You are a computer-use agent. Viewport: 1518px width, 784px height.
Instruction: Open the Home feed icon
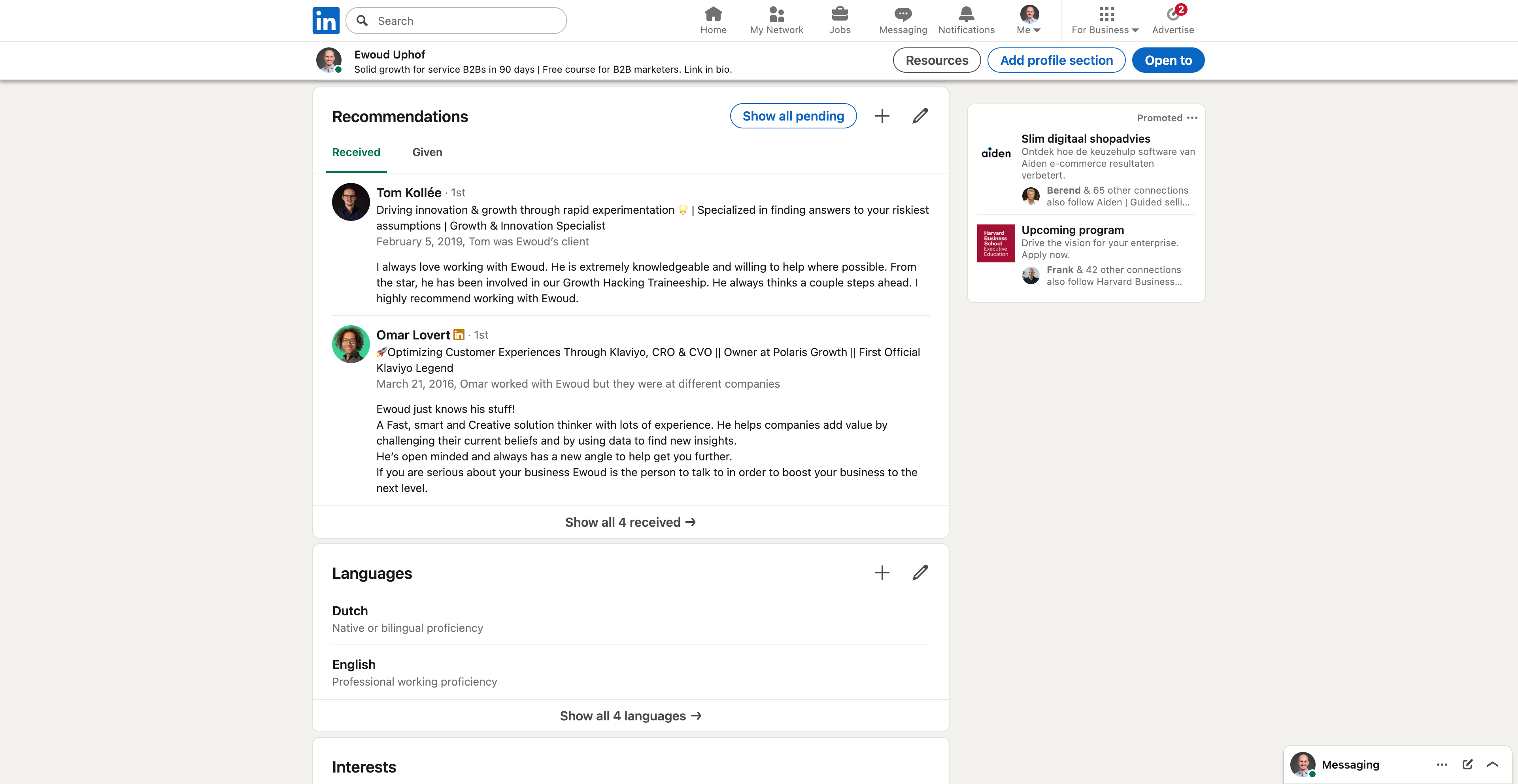713,14
